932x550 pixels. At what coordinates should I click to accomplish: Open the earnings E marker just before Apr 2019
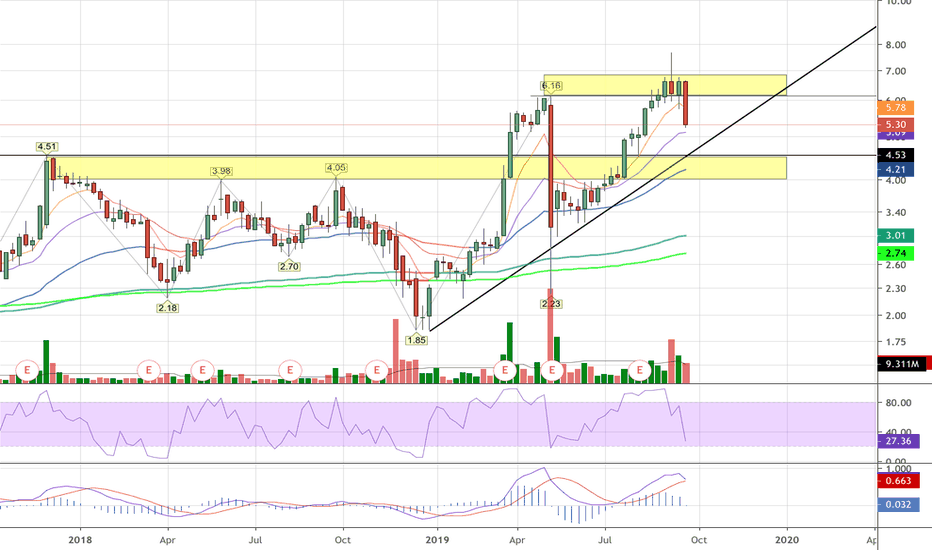coord(505,370)
